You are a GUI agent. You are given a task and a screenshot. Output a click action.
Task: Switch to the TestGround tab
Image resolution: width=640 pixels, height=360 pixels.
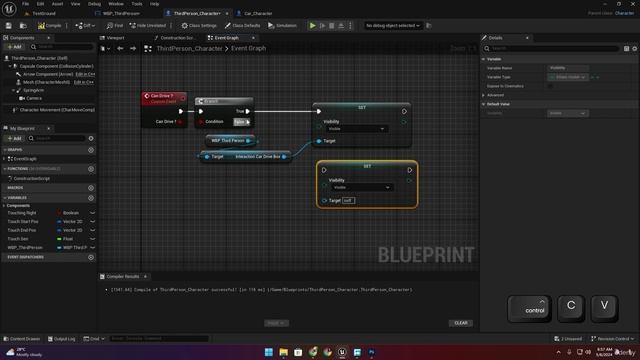point(44,13)
